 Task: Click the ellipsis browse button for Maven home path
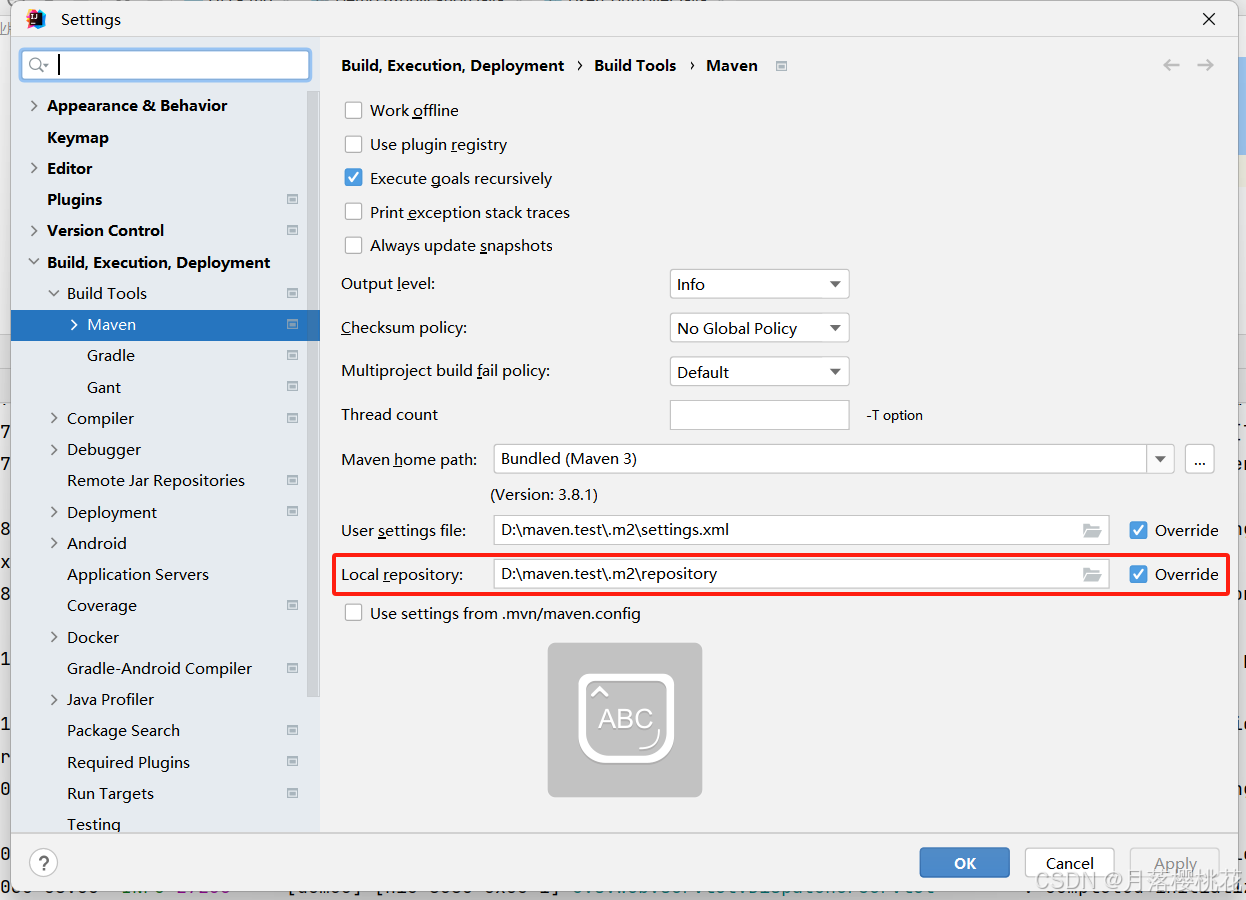point(1199,459)
